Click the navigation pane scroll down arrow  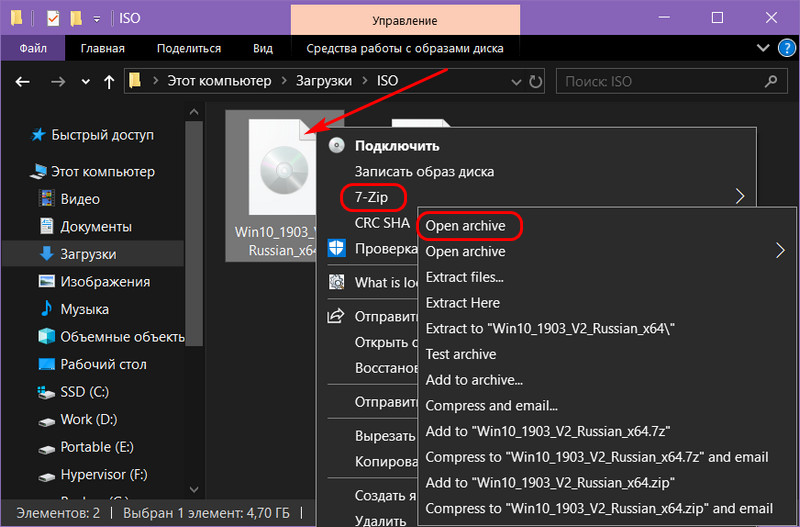pyautogui.click(x=194, y=489)
